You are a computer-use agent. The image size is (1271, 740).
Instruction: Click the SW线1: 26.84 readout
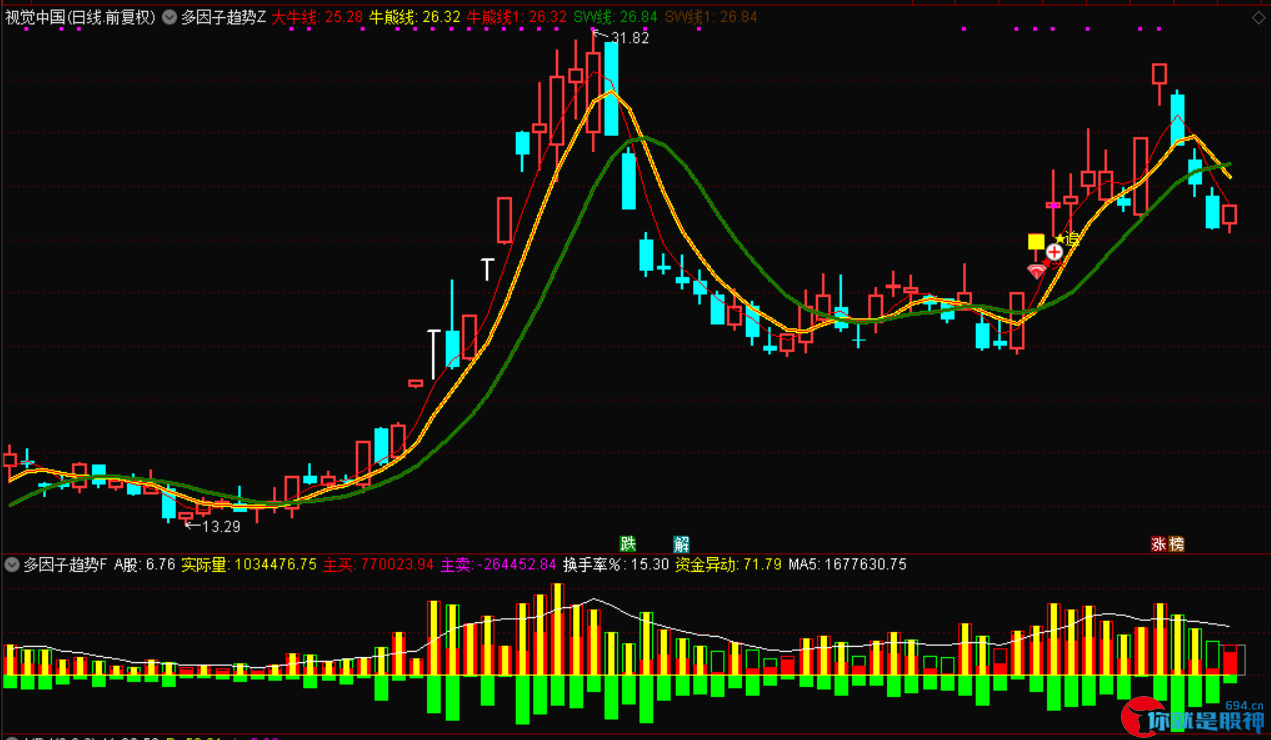[x=711, y=17]
